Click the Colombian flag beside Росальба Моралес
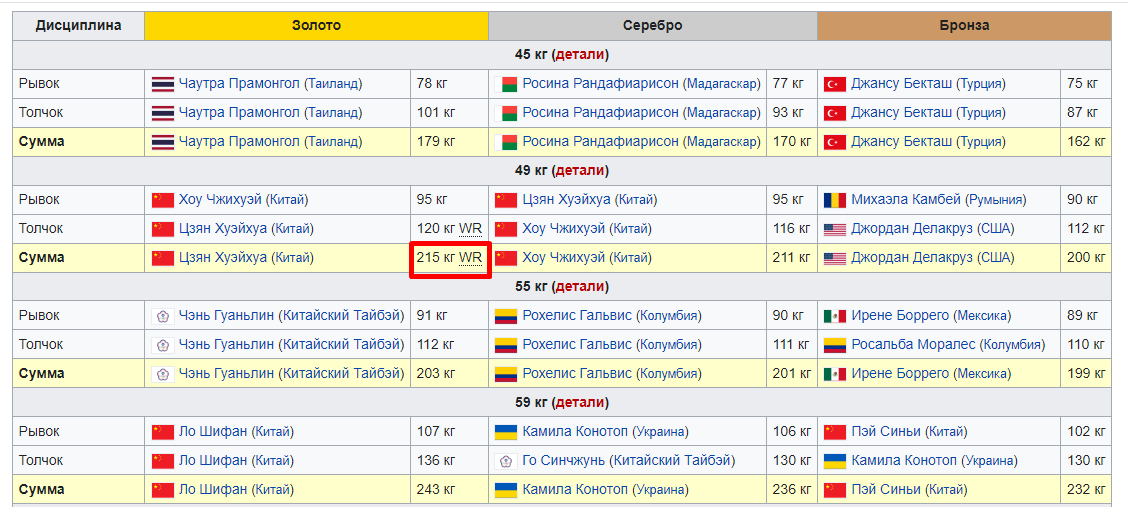This screenshot has width=1128, height=507. [834, 345]
